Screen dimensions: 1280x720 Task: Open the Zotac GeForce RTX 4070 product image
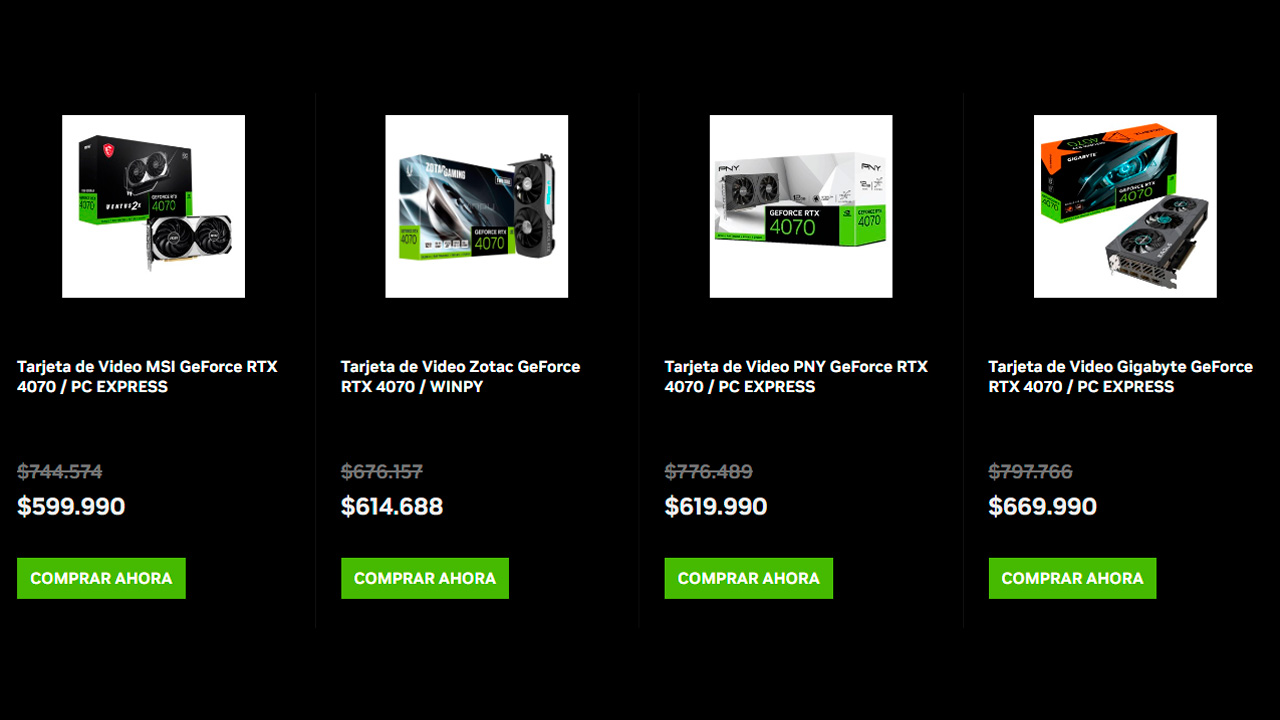(477, 206)
